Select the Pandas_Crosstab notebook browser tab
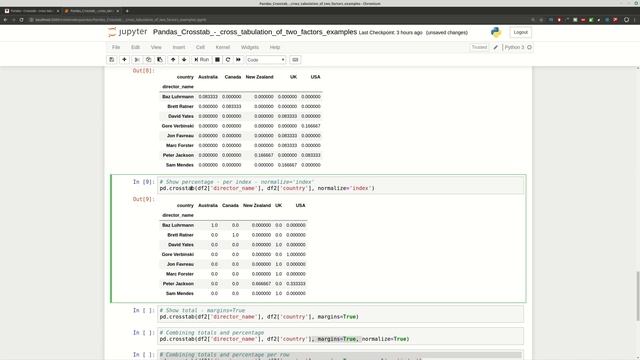This screenshot has width=640, height=360. (x=91, y=11)
